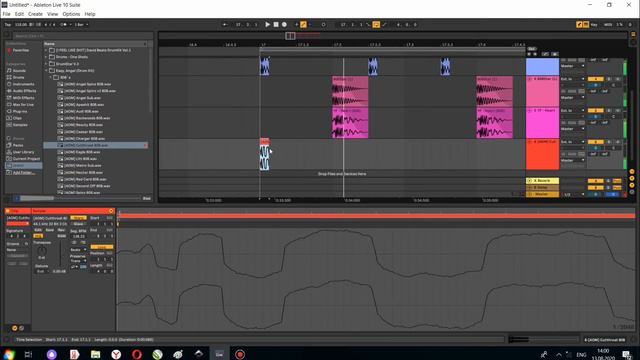640x360 pixels.
Task: Click the Tap tempo button
Action: coord(7,24)
